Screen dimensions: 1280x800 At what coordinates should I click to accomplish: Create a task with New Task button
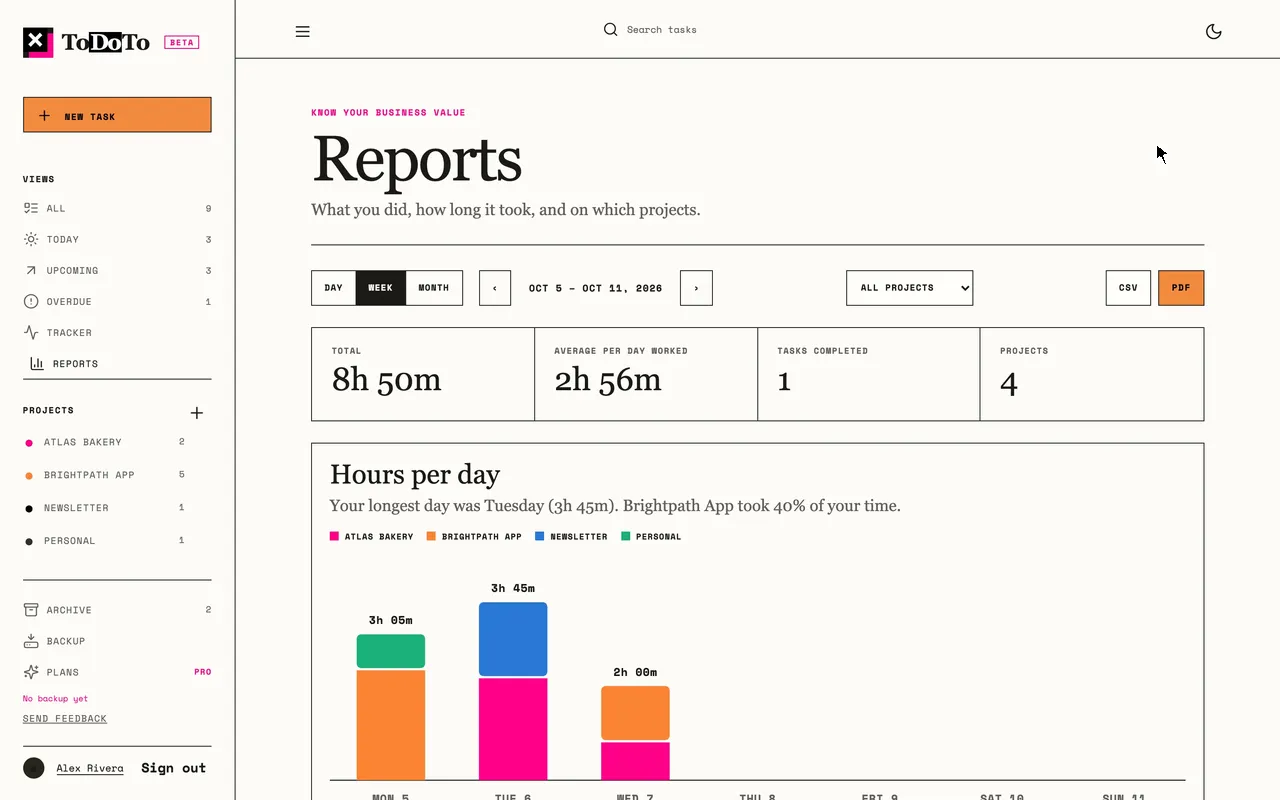point(117,115)
